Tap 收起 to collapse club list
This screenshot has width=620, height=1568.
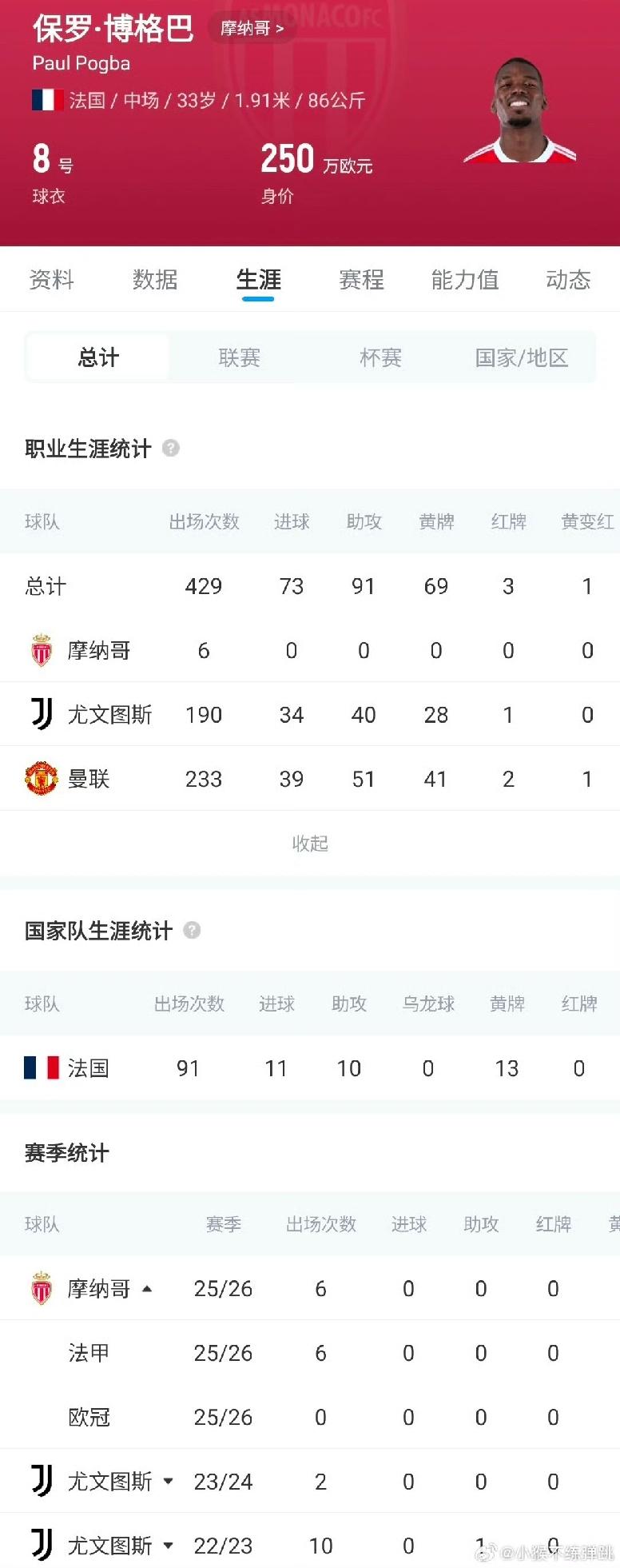coord(310,843)
